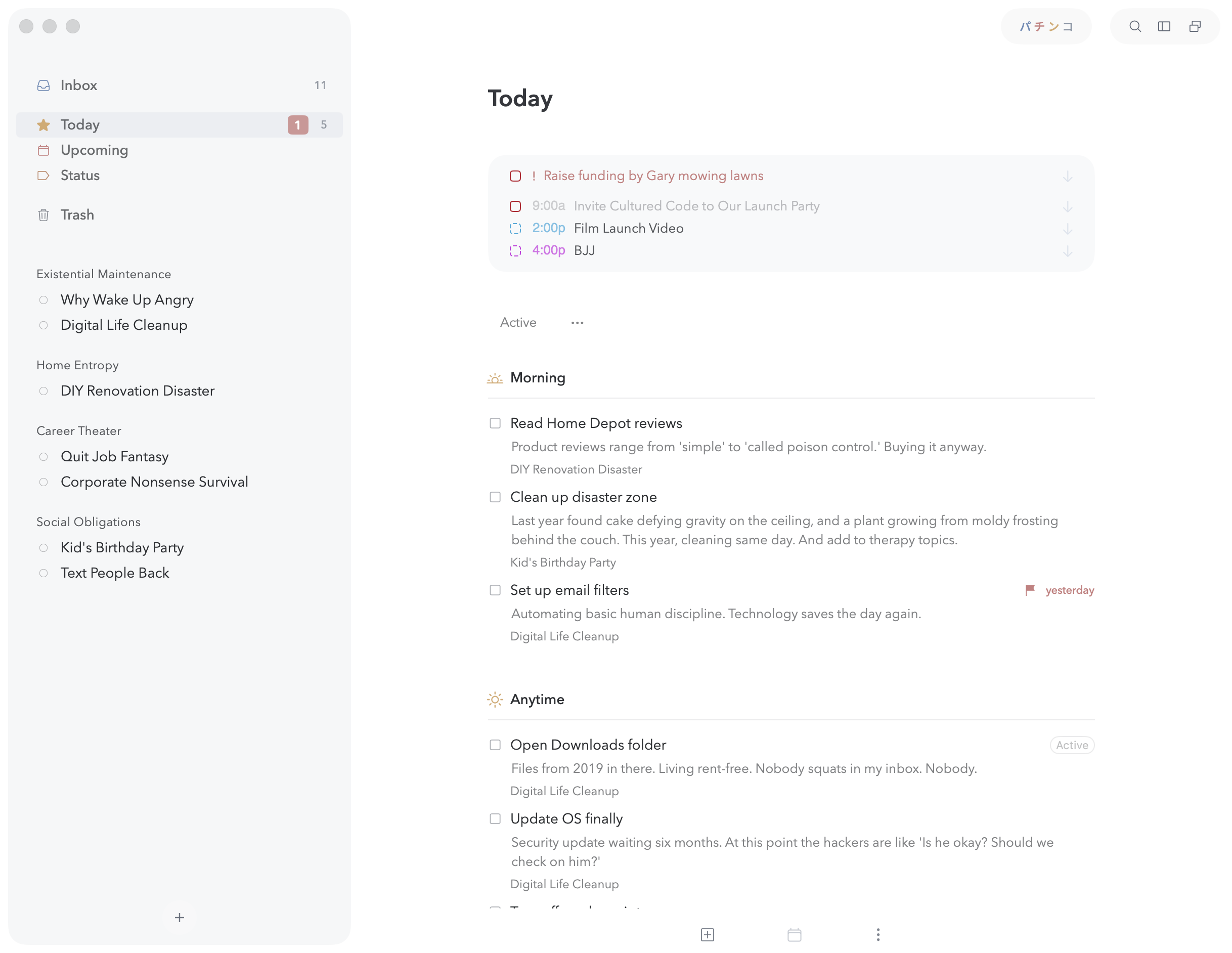Click the search magnifier icon
The height and width of the screenshot is (953, 1232).
pyautogui.click(x=1135, y=26)
